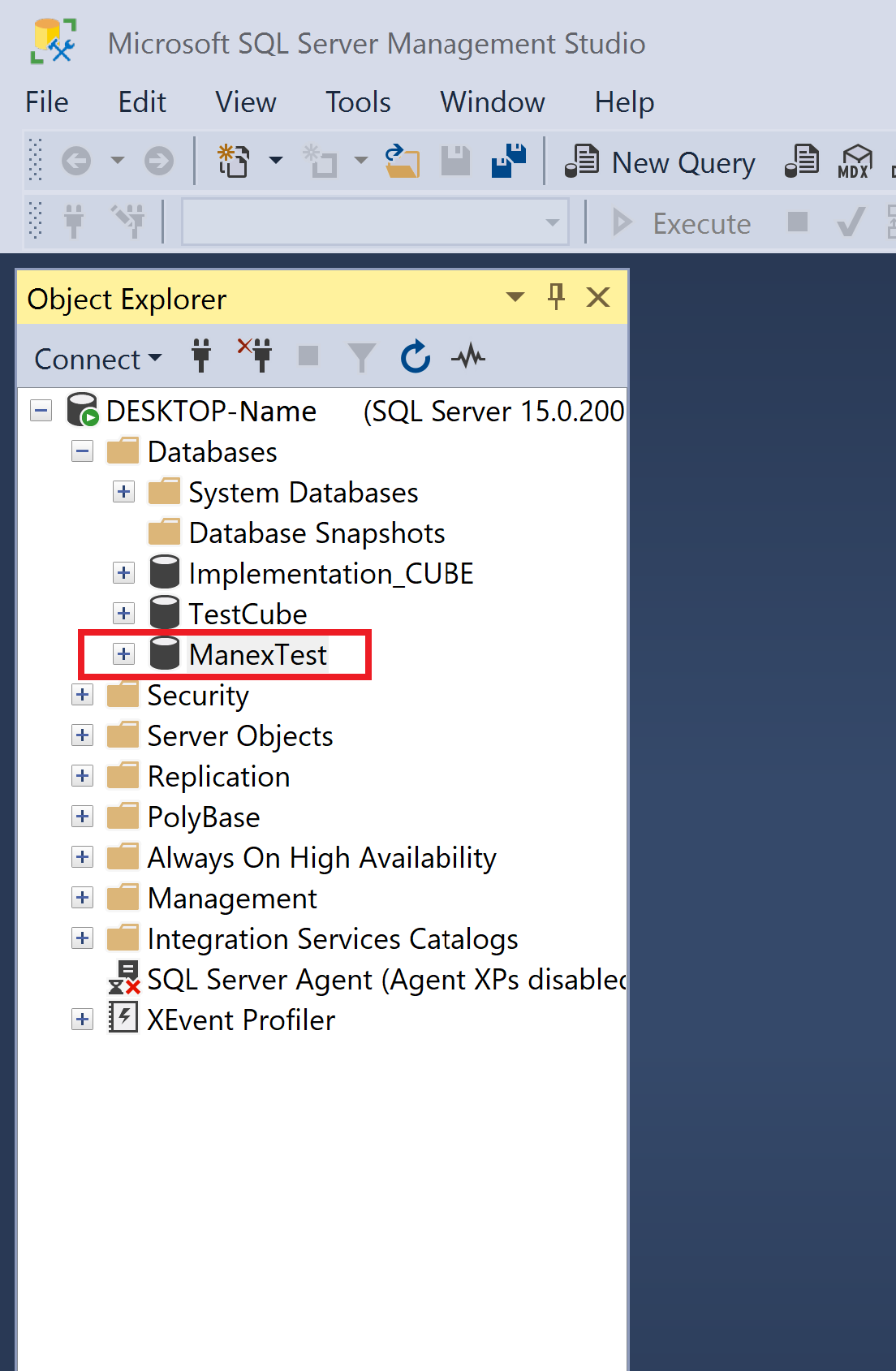Open the Help menu
Image resolution: width=896 pixels, height=1371 pixels.
[624, 102]
